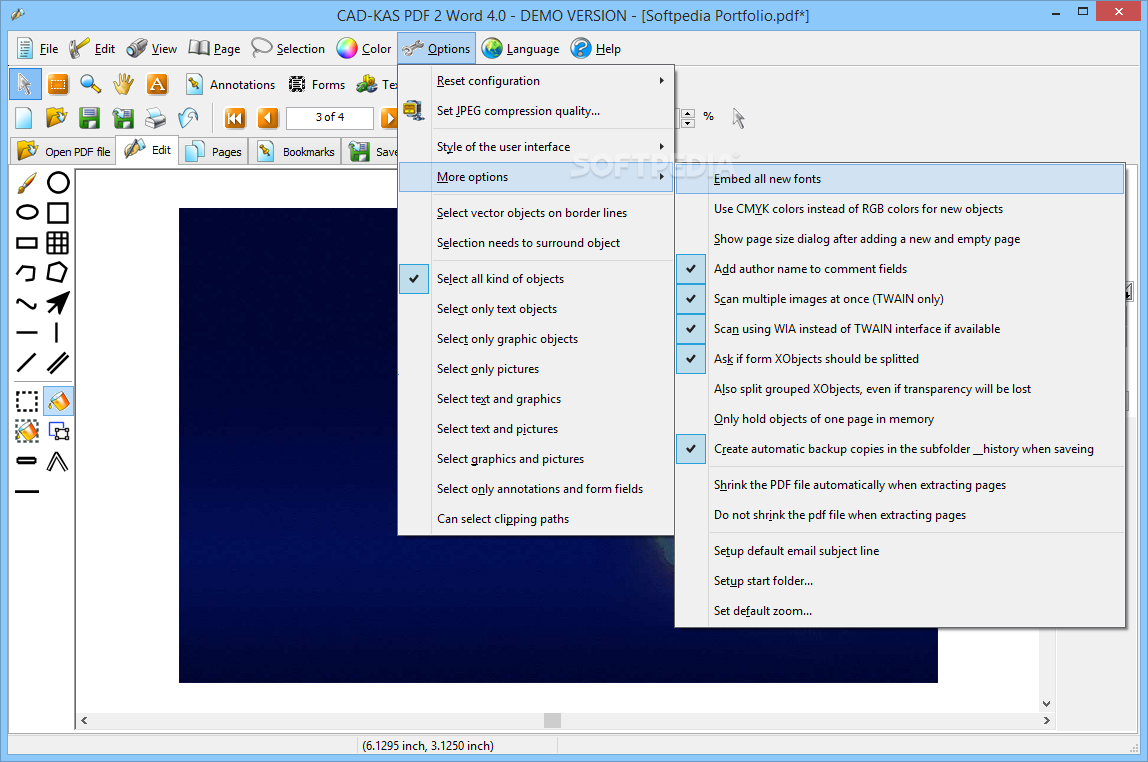Pick the ellipse shape tool
The image size is (1148, 762).
click(27, 213)
